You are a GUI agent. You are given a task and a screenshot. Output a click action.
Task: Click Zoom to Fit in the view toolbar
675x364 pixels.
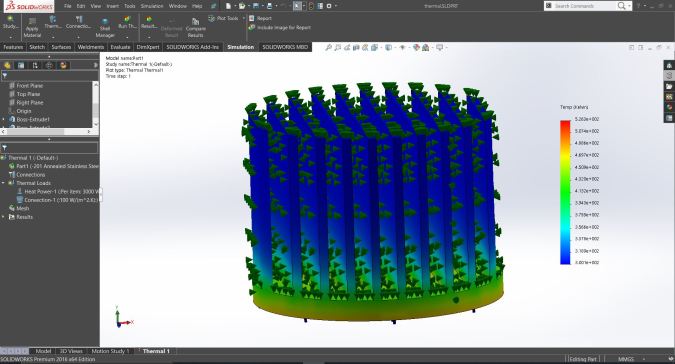328,48
